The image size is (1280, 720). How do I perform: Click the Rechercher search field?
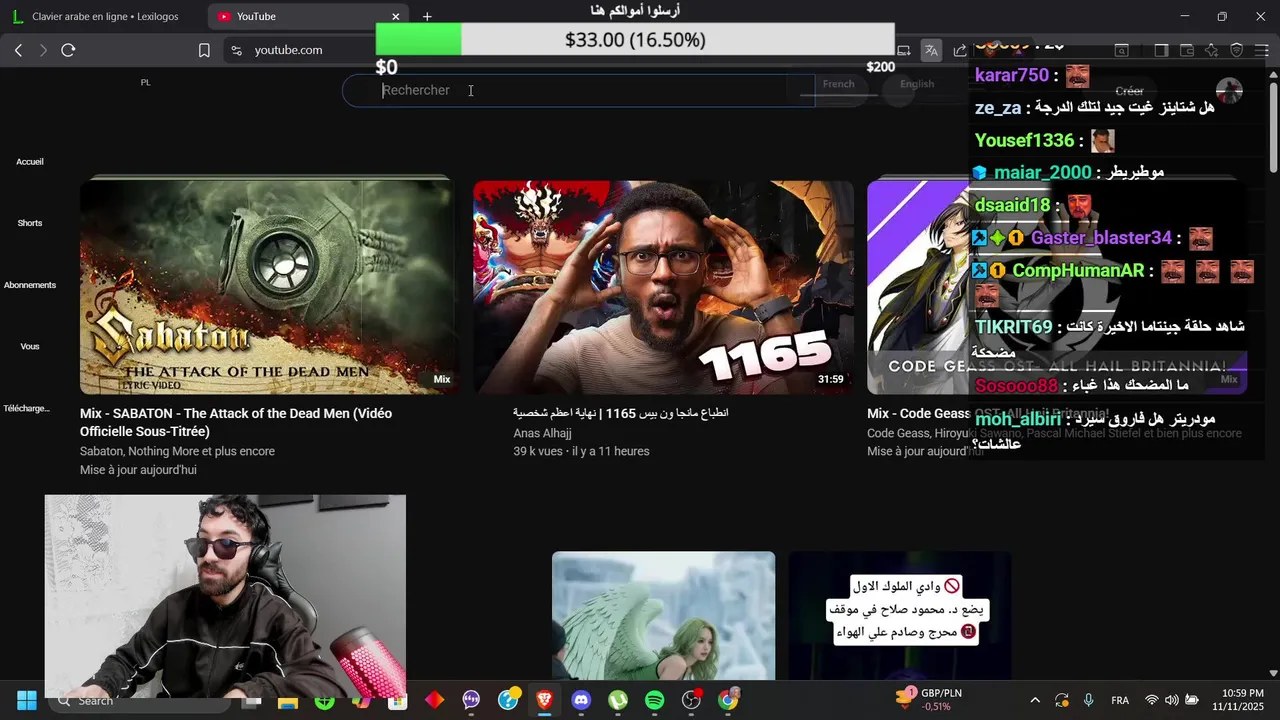[580, 90]
